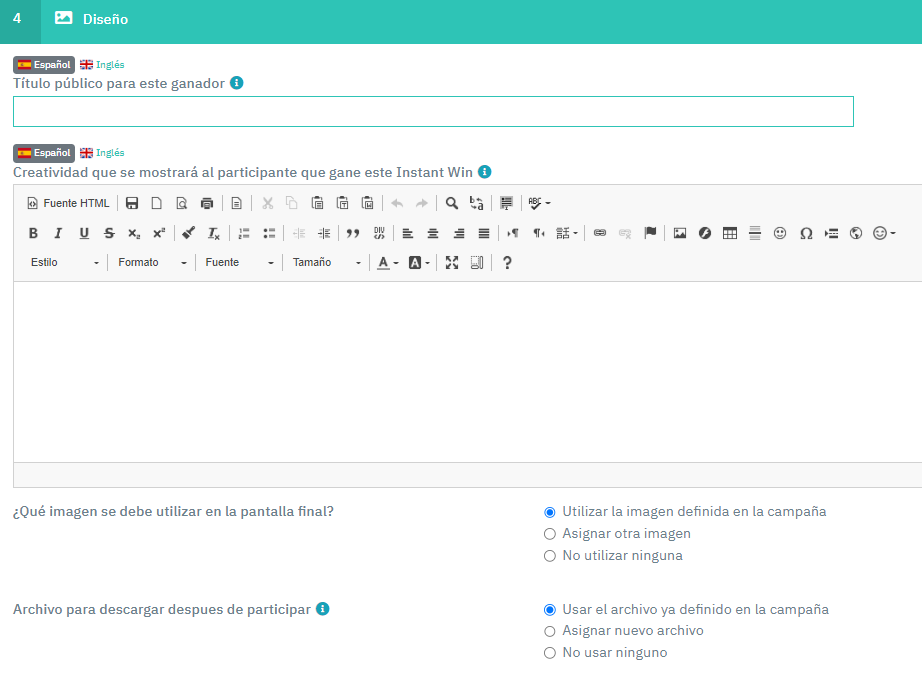Insert an image via toolbar
The height and width of the screenshot is (690, 922).
coord(680,234)
